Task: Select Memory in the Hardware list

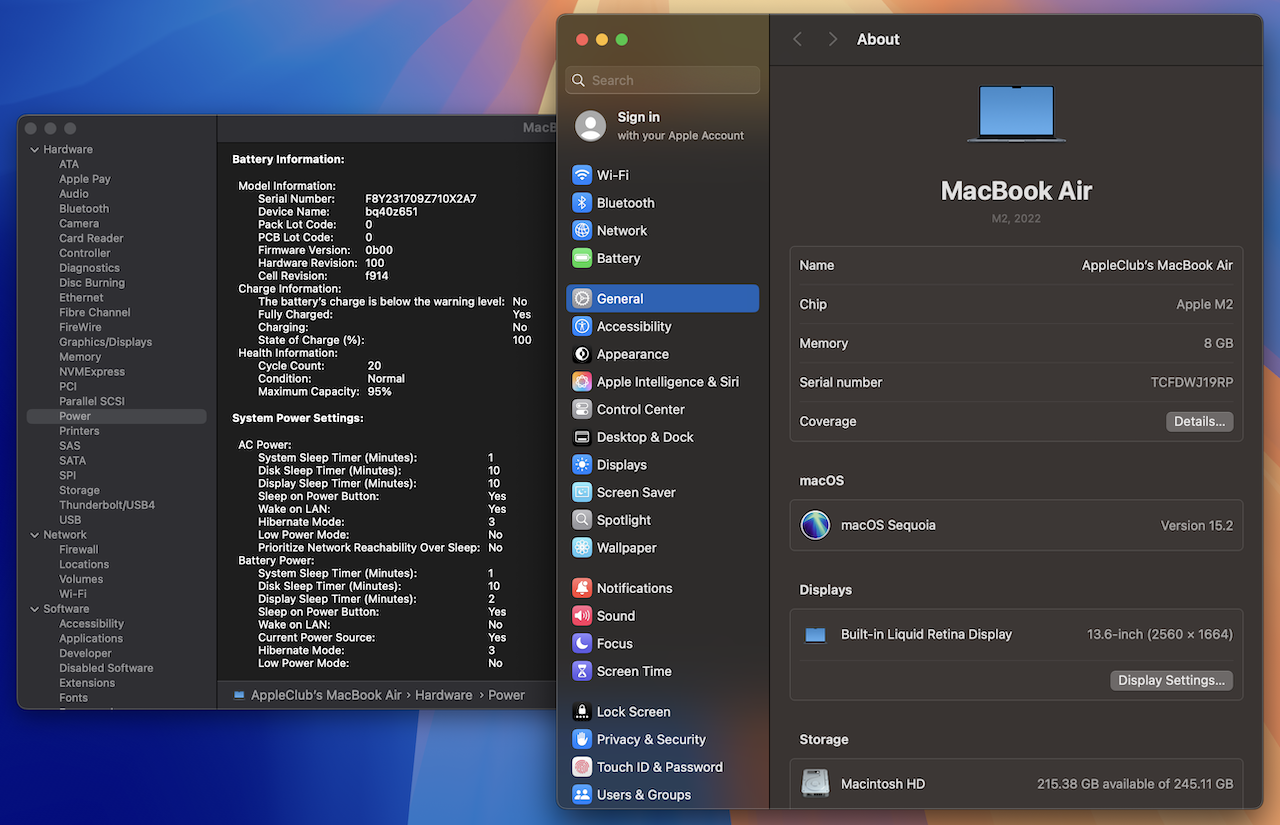Action: coord(80,357)
